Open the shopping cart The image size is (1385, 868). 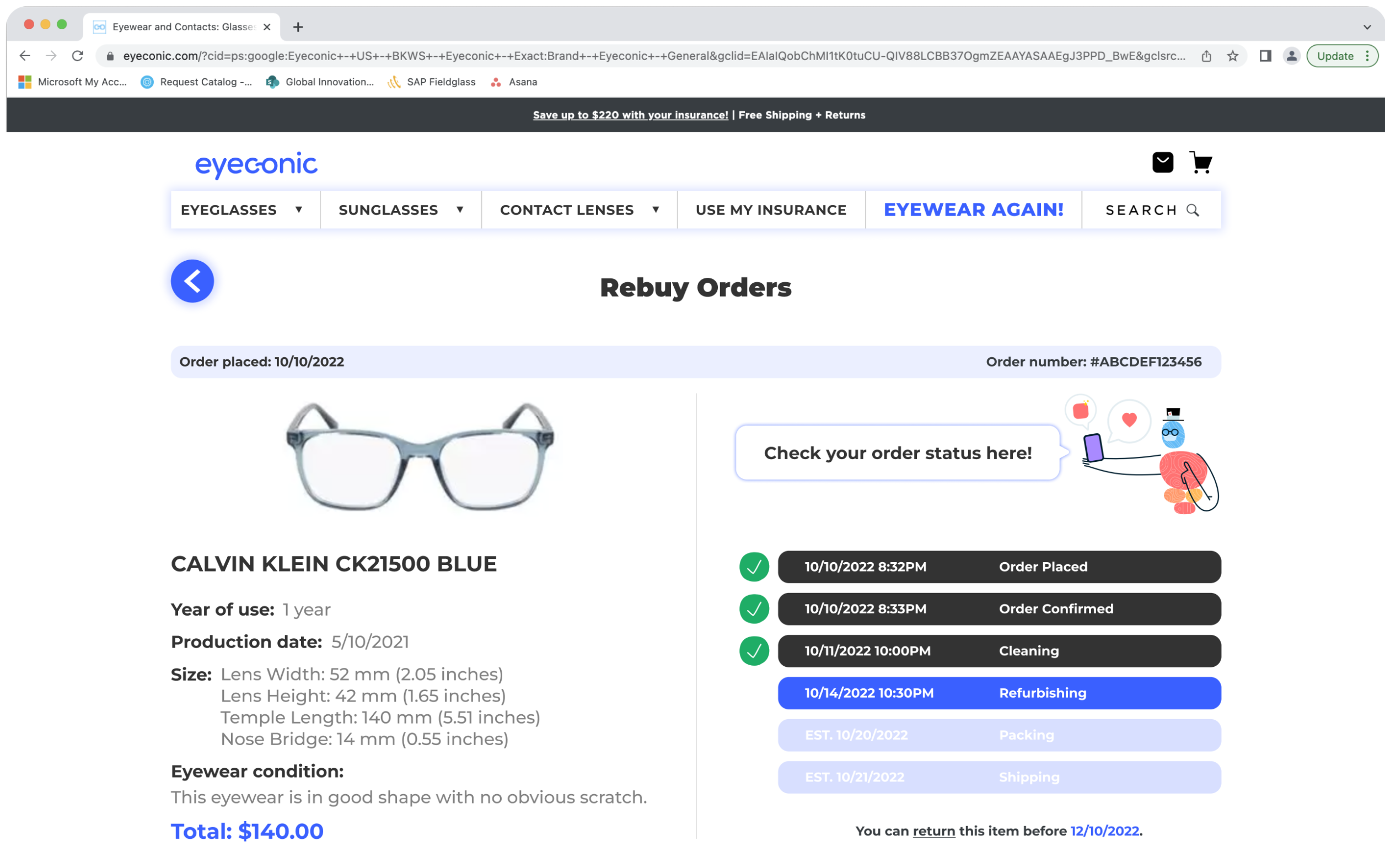(x=1200, y=163)
